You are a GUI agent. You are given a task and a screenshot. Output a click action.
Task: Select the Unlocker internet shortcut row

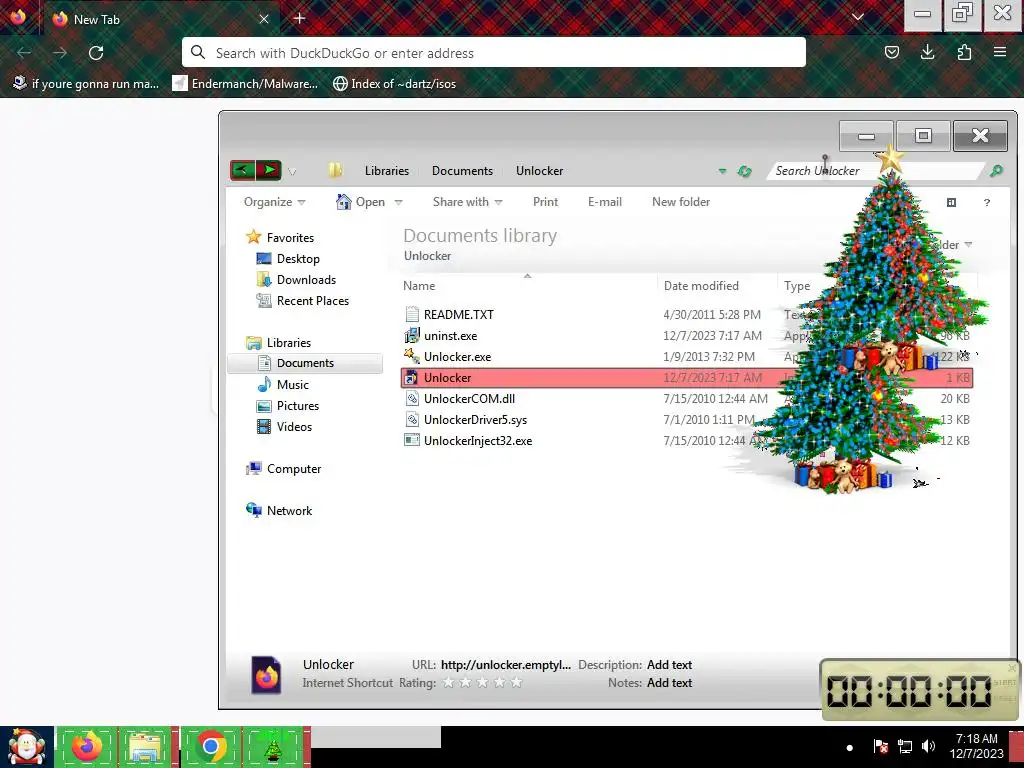coord(687,377)
